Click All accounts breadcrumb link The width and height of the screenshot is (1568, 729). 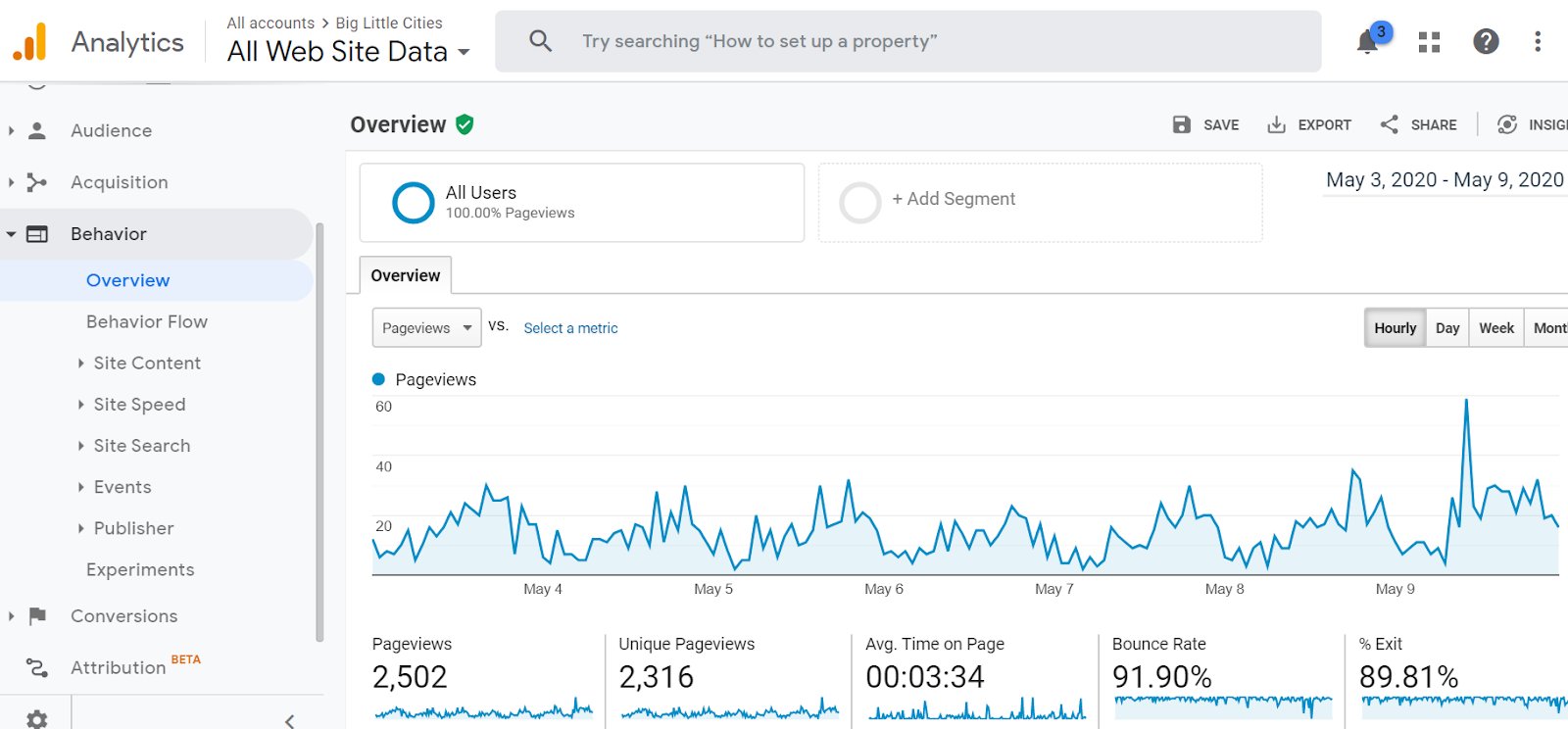pyautogui.click(x=270, y=23)
